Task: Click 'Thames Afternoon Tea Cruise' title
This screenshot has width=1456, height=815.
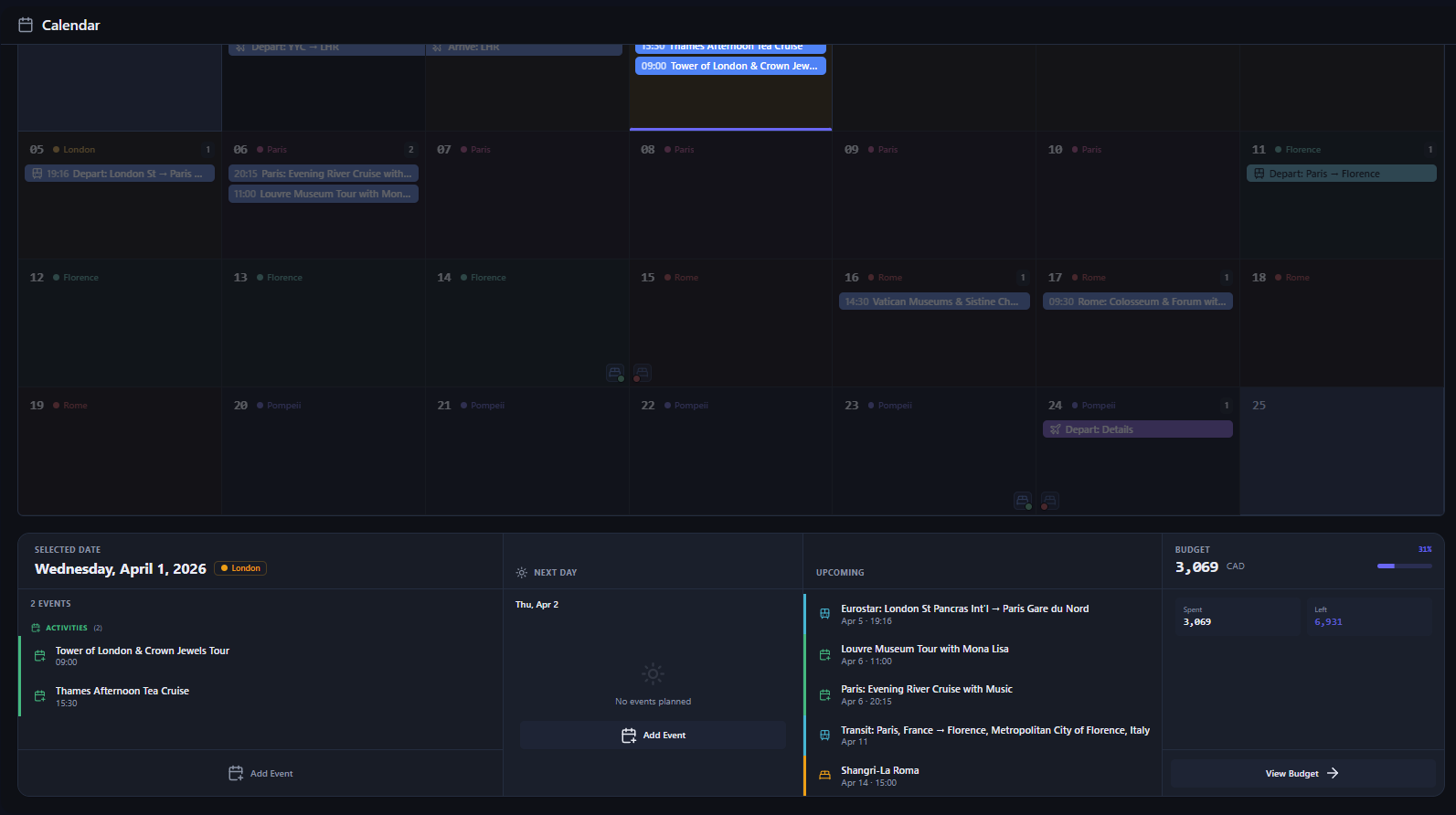Action: pyautogui.click(x=122, y=691)
